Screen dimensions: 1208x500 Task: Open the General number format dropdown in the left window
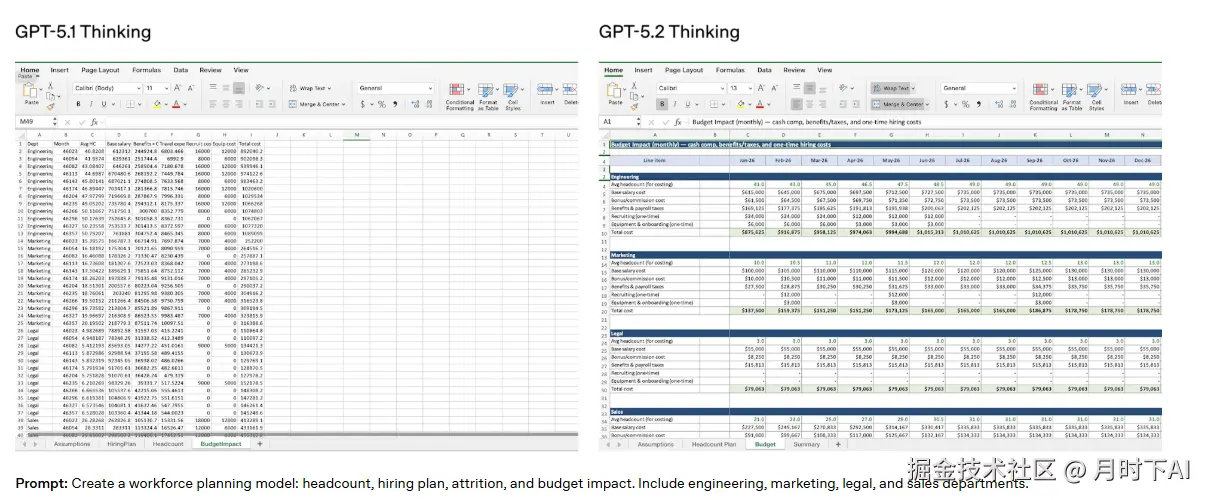pos(430,88)
